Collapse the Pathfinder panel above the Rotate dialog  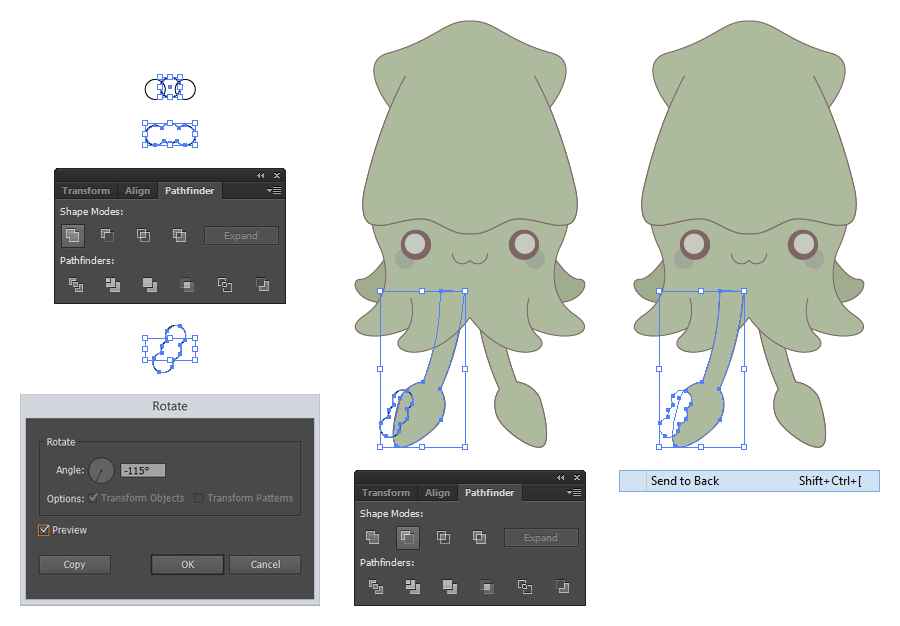[x=261, y=176]
